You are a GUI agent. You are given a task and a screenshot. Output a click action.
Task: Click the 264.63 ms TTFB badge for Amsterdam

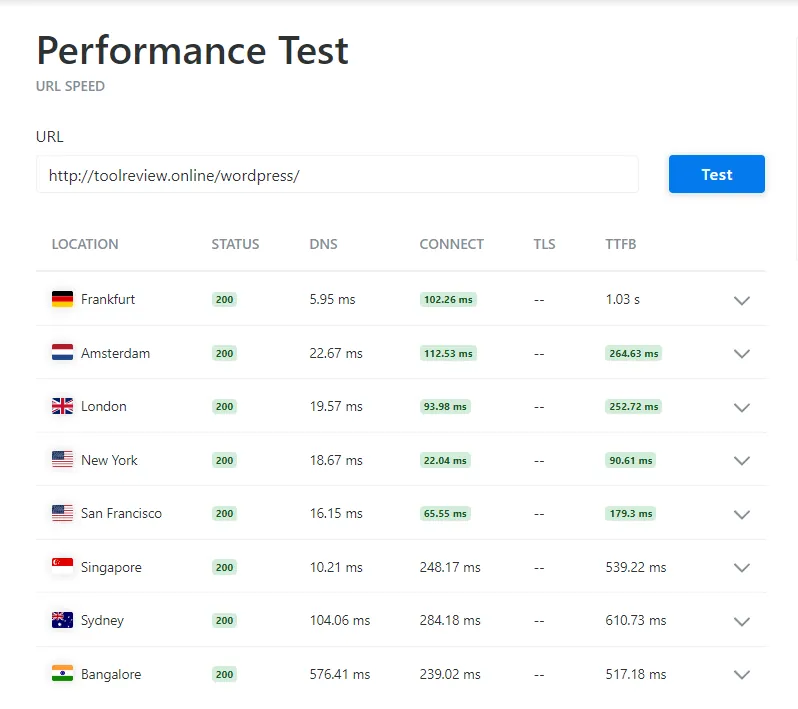(x=634, y=353)
